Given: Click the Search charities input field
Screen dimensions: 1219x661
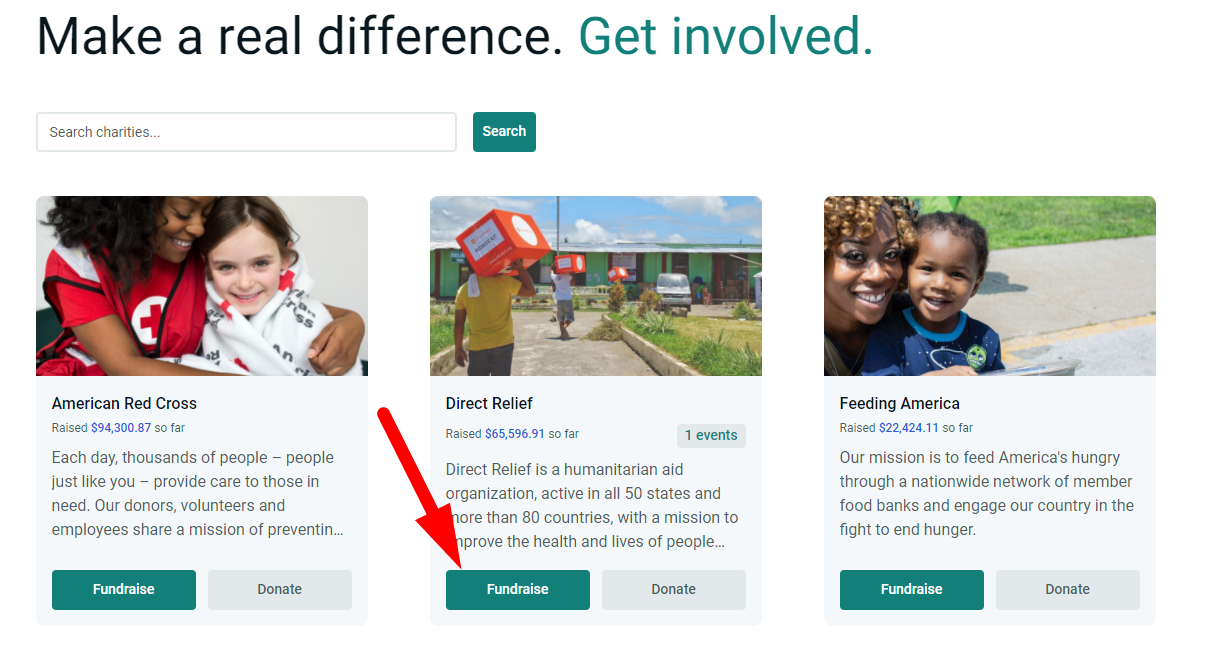Looking at the screenshot, I should pos(246,132).
